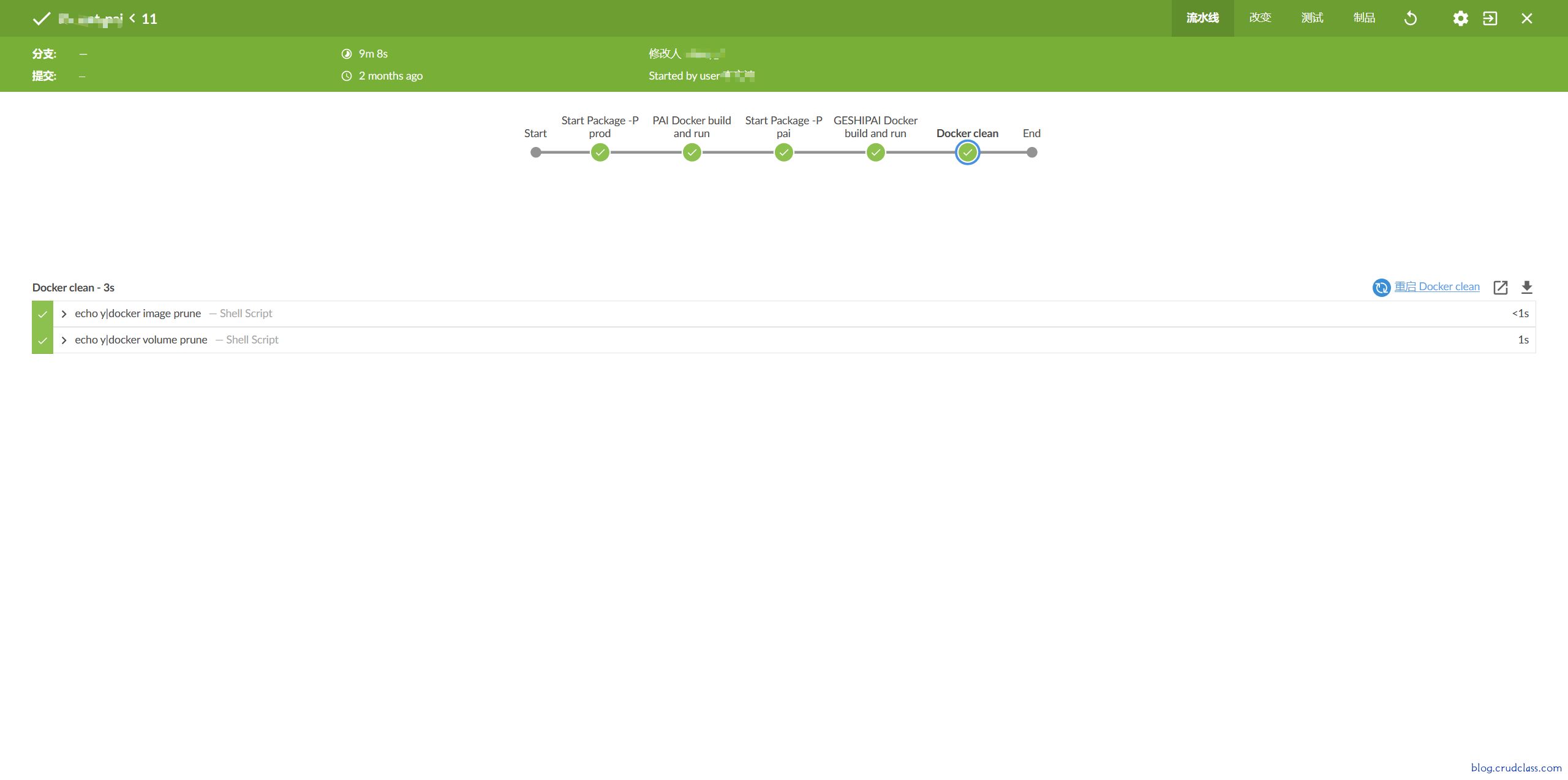Download the Docker clean log
The image size is (1568, 780).
(x=1526, y=287)
